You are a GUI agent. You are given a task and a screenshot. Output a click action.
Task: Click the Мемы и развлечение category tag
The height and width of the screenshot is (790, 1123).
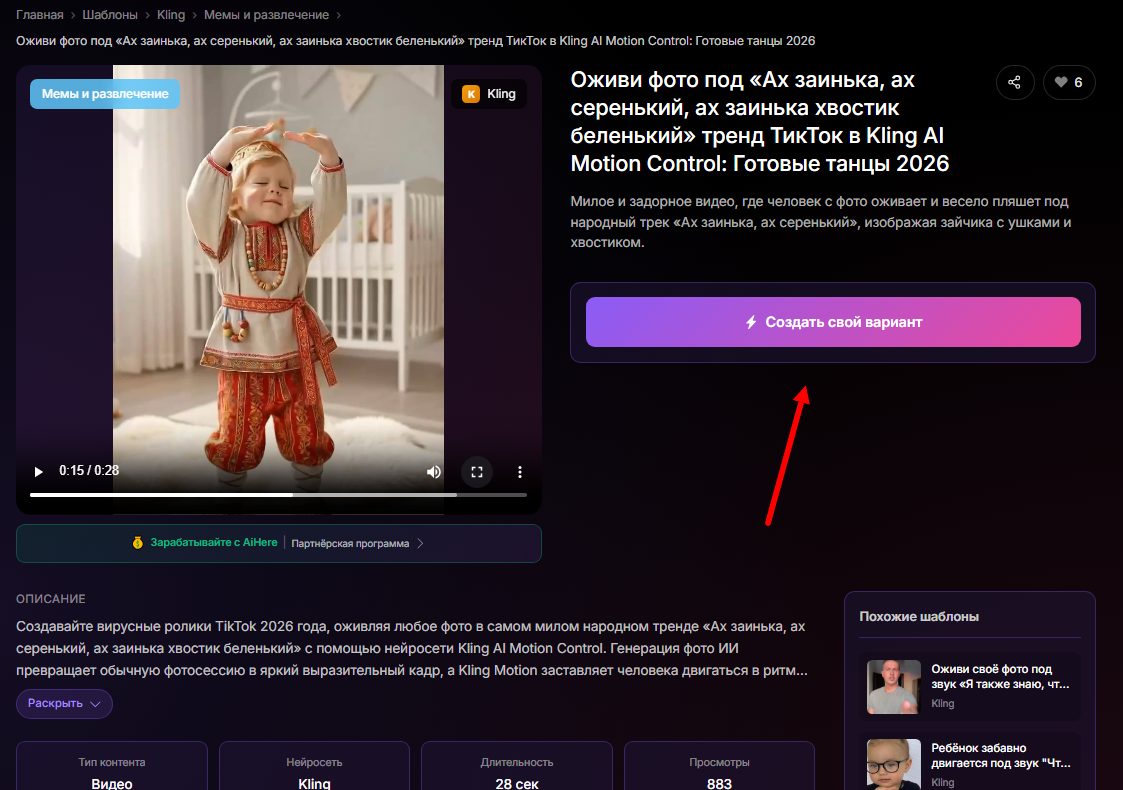click(x=105, y=94)
